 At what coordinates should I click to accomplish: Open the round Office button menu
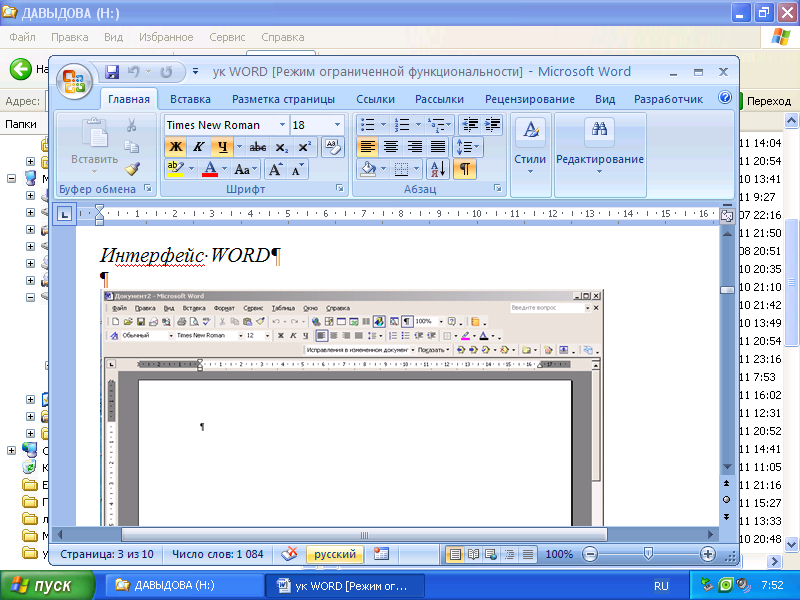tap(74, 81)
